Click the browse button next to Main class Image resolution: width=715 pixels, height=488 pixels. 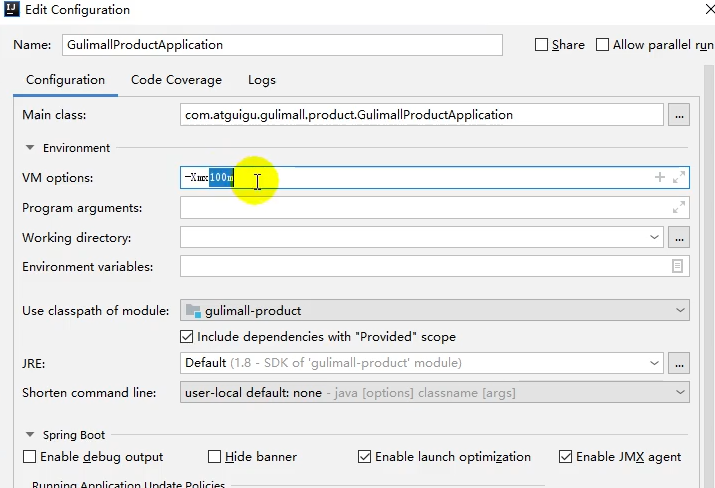679,115
